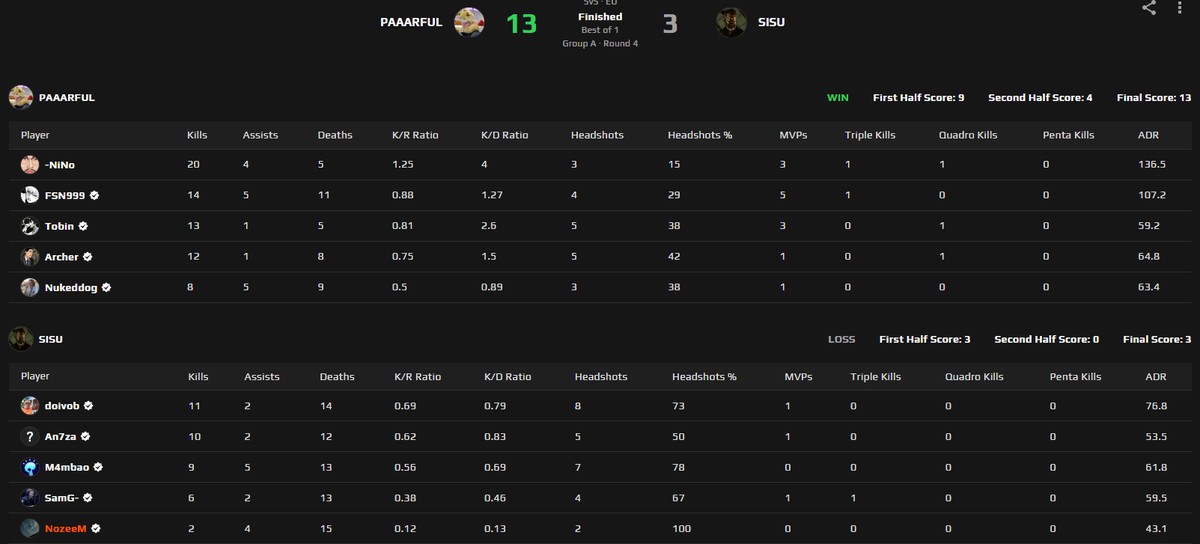This screenshot has width=1200, height=544.
Task: Open Tobin player profile link
Action: pyautogui.click(x=60, y=226)
